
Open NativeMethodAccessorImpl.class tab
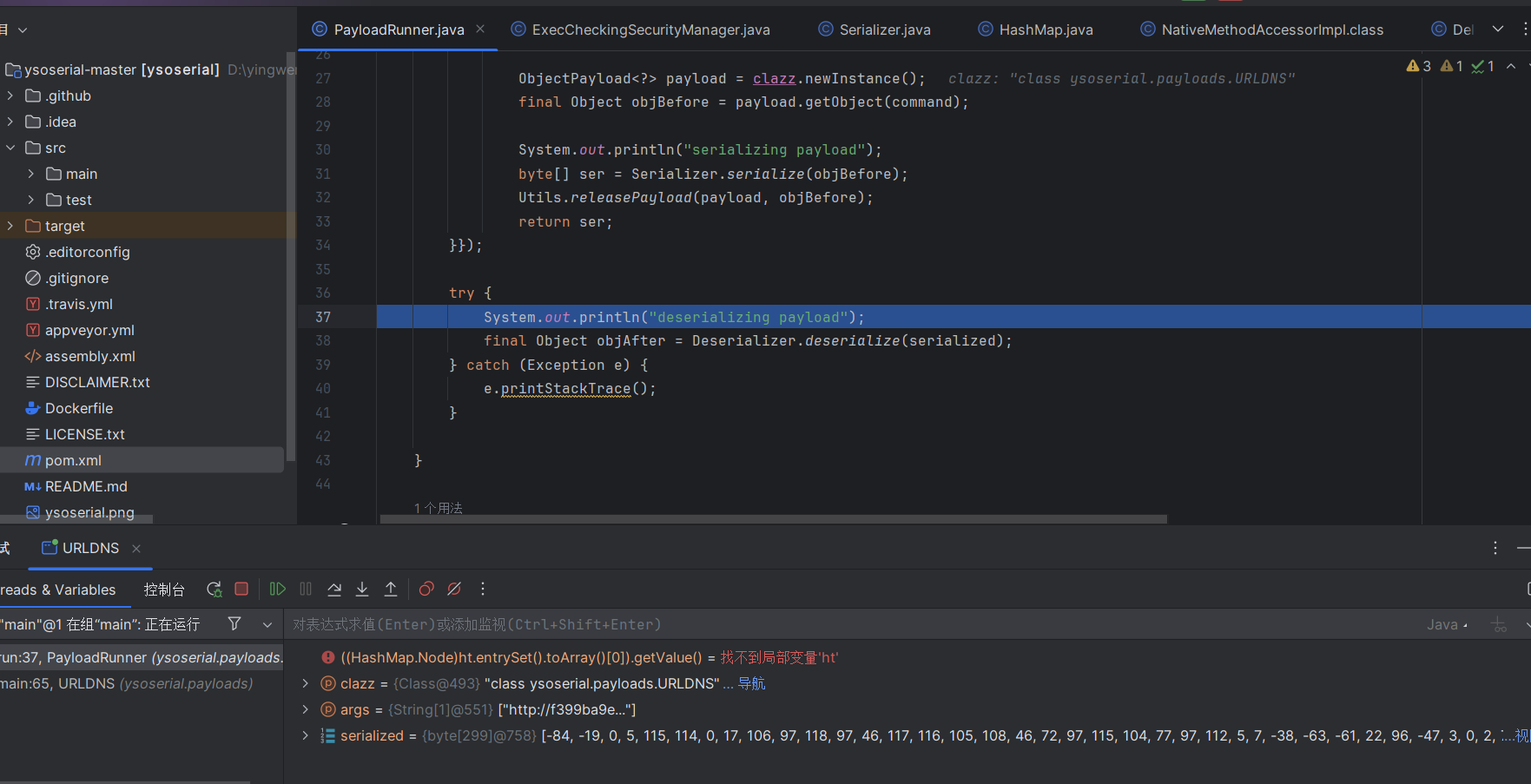tap(1262, 30)
